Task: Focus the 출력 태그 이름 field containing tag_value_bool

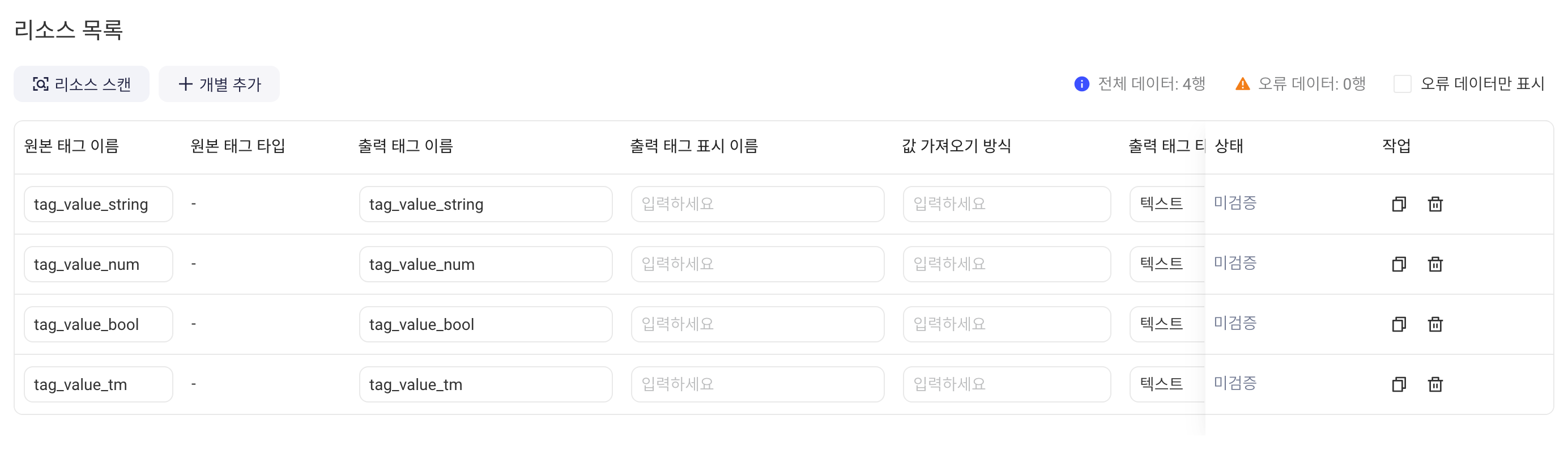Action: 485,324
